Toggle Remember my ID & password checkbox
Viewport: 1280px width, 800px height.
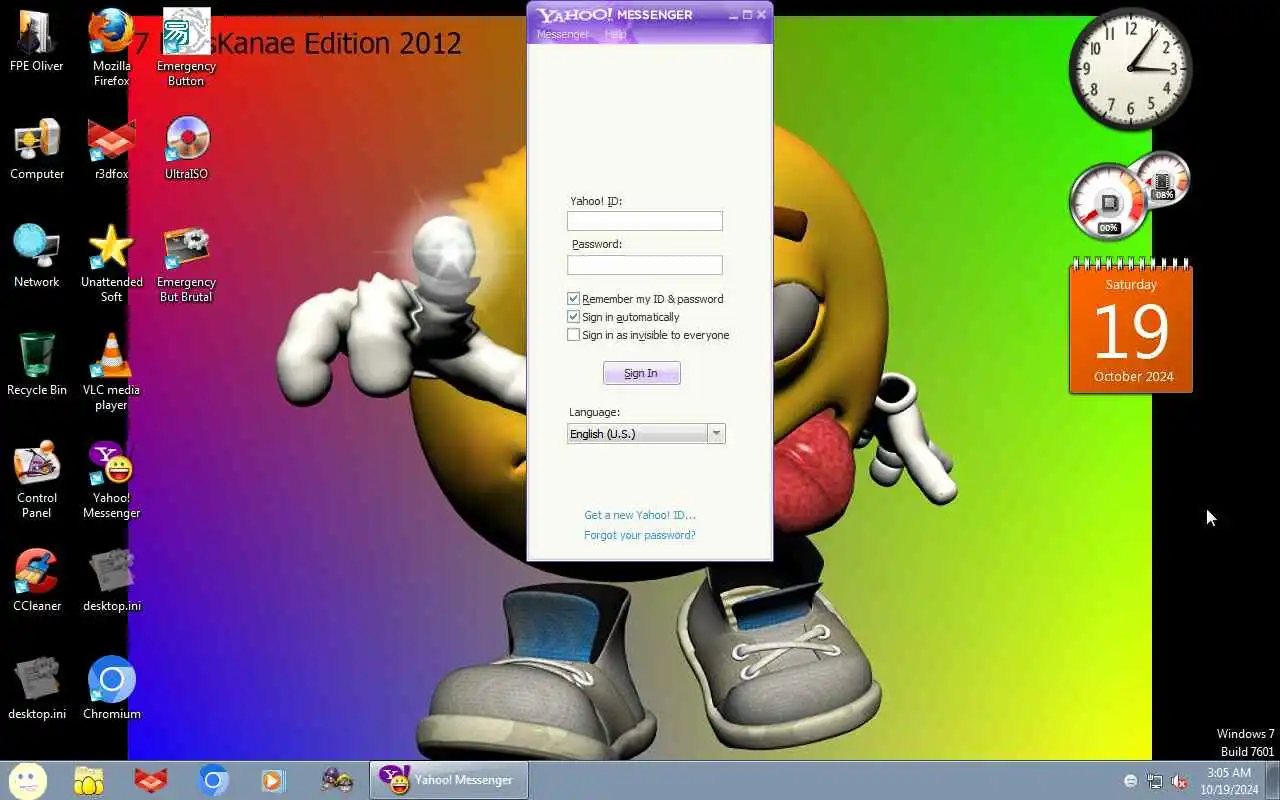click(x=573, y=299)
